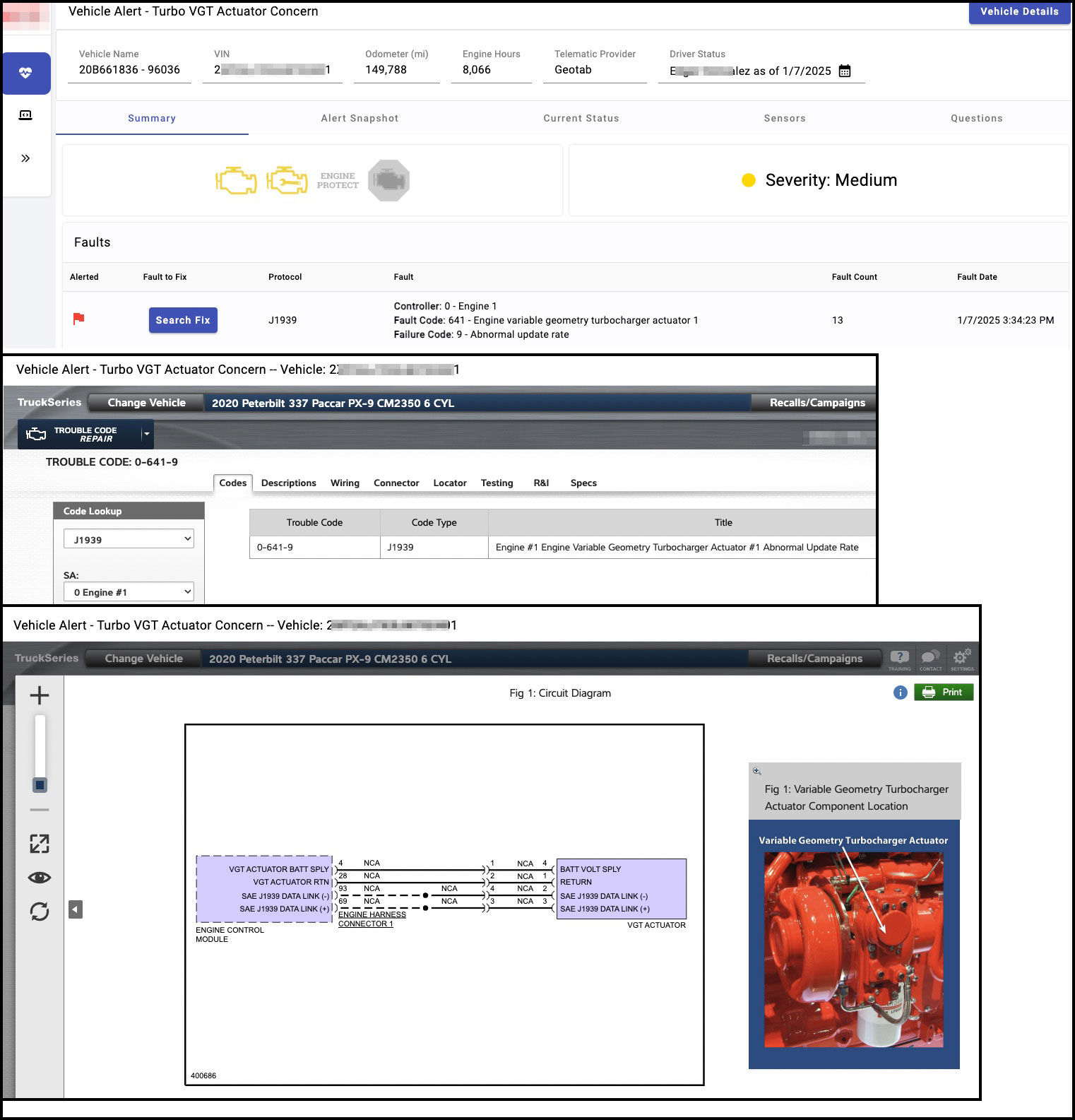This screenshot has width=1075, height=1120.
Task: Click the left arrow collapse panel button
Action: click(x=76, y=909)
